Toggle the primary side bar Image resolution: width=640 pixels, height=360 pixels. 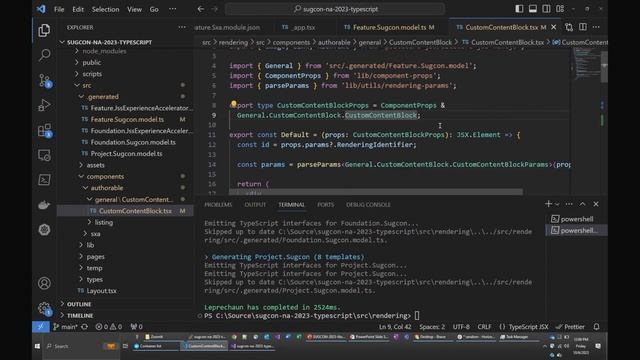click(519, 9)
